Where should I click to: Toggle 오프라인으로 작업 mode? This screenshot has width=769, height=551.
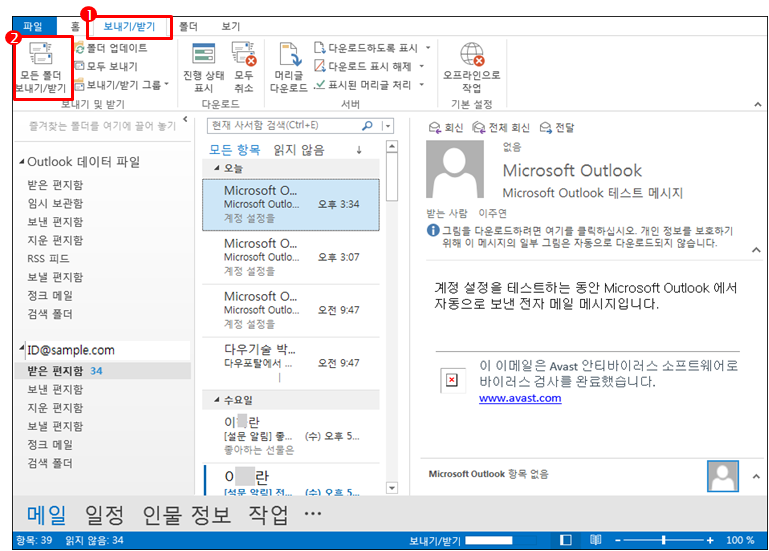471,67
